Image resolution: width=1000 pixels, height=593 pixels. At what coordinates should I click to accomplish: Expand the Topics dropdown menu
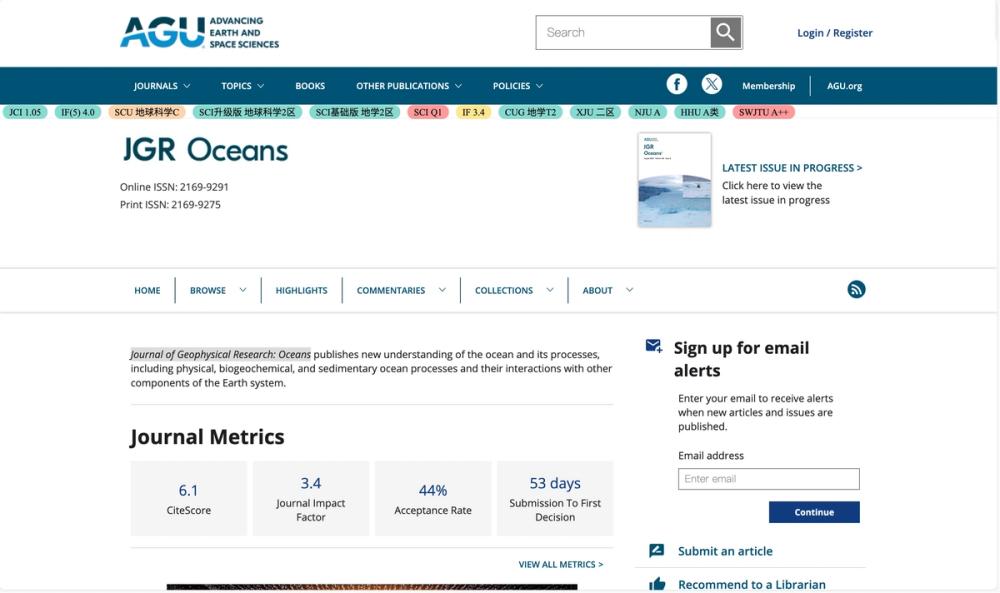pyautogui.click(x=242, y=85)
